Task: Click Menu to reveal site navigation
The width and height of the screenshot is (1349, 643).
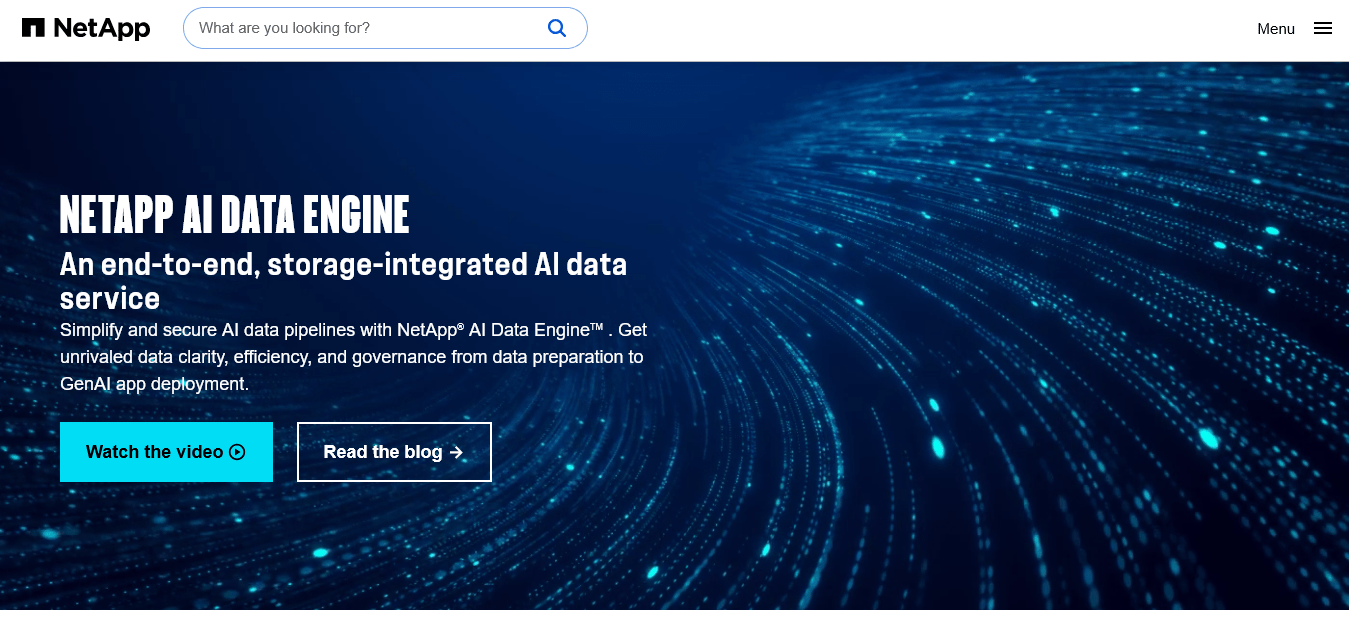Action: (1276, 29)
